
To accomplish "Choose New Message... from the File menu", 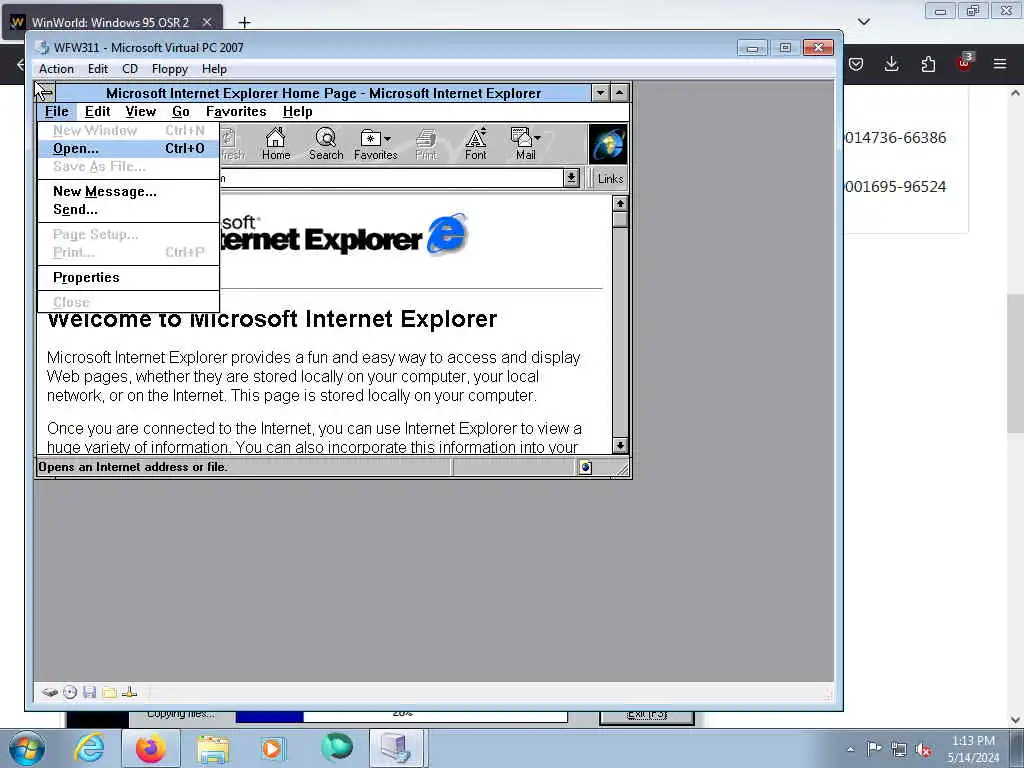I will (128, 191).
